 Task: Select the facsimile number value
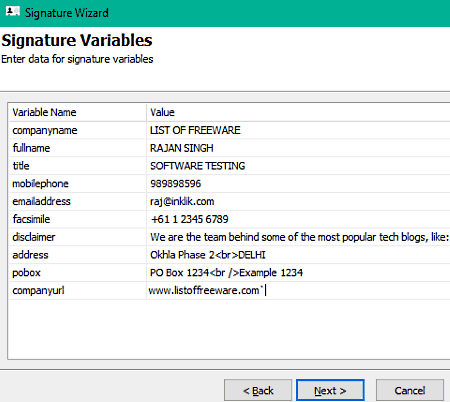tap(190, 219)
